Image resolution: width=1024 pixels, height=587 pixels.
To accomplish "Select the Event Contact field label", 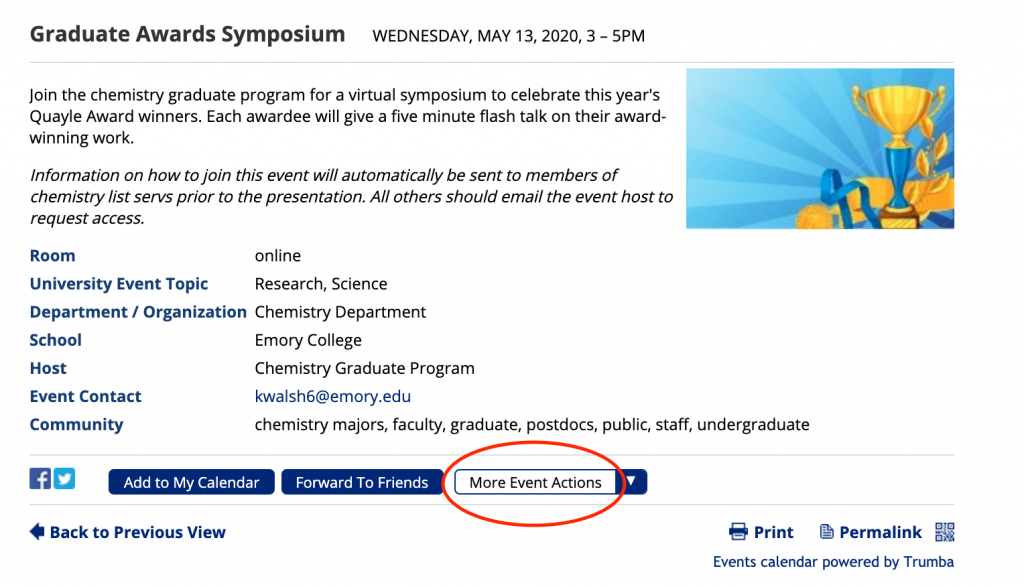I will (x=85, y=396).
